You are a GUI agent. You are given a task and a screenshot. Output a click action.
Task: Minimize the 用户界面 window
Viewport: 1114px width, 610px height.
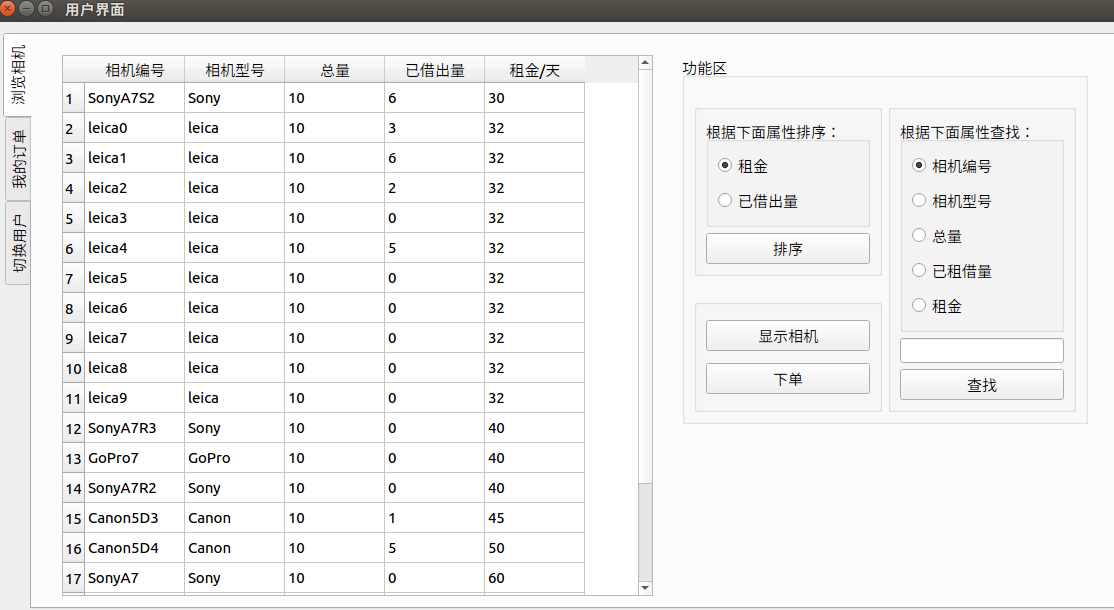coord(27,9)
